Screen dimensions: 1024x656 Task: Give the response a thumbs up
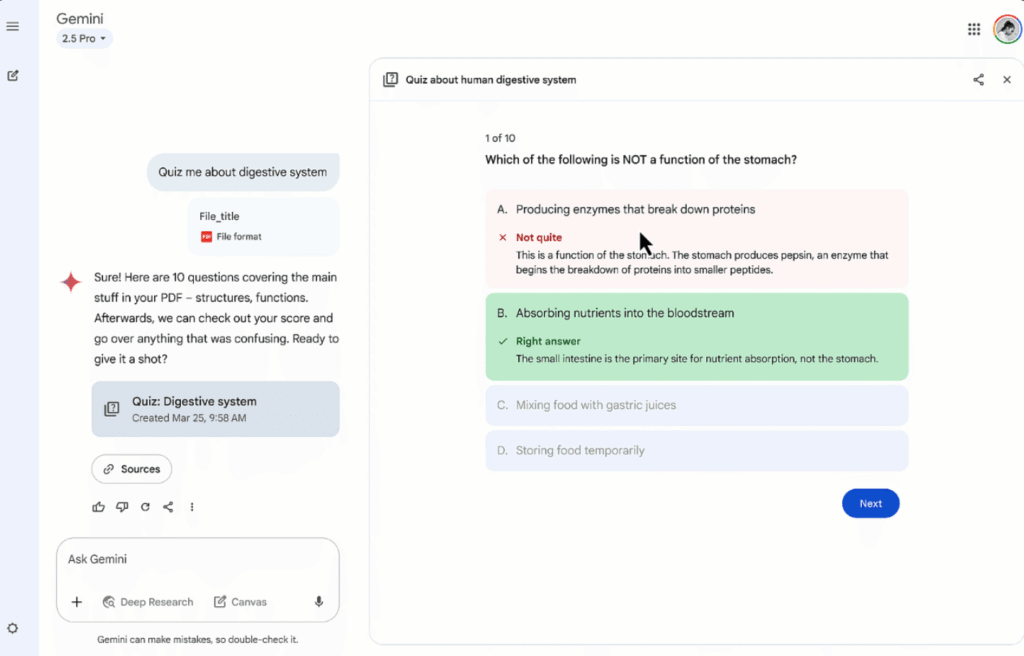tap(99, 507)
